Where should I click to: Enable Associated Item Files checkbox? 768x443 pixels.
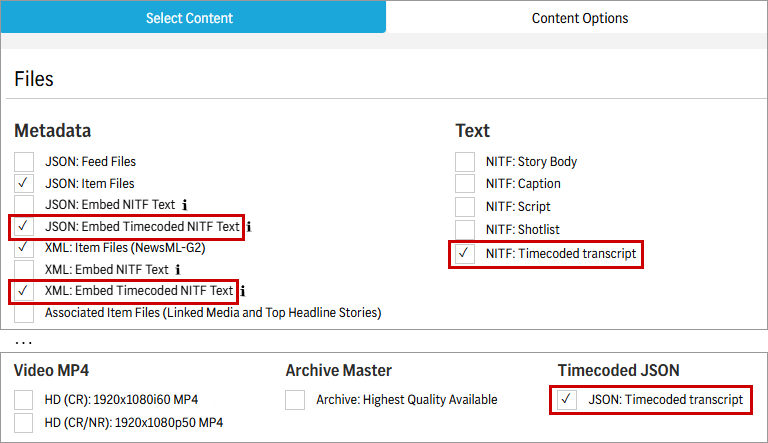(x=24, y=313)
